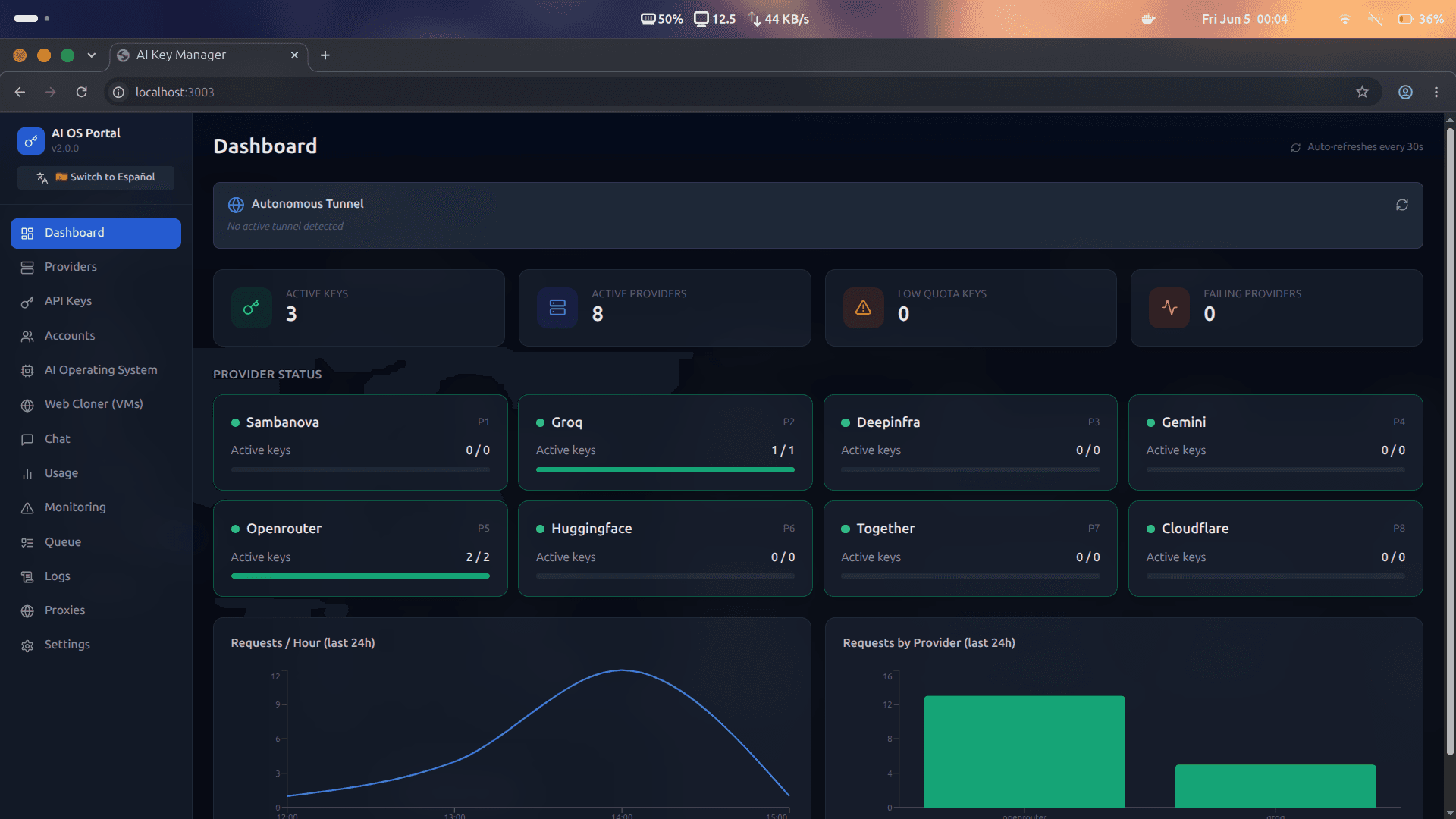Viewport: 1456px width, 819px height.
Task: Click the groq bar in provider chart
Action: [1276, 786]
